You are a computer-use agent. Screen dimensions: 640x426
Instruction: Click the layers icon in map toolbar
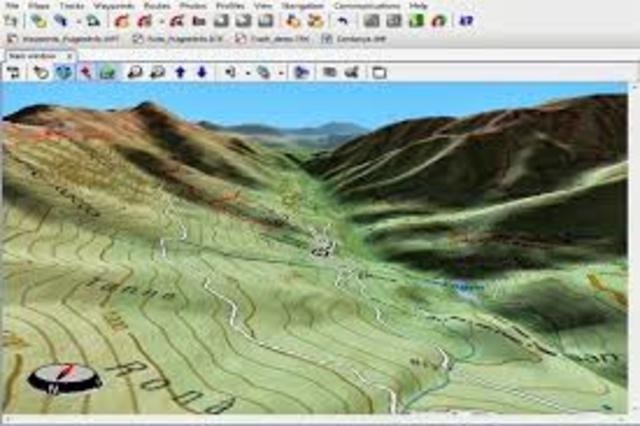point(264,73)
